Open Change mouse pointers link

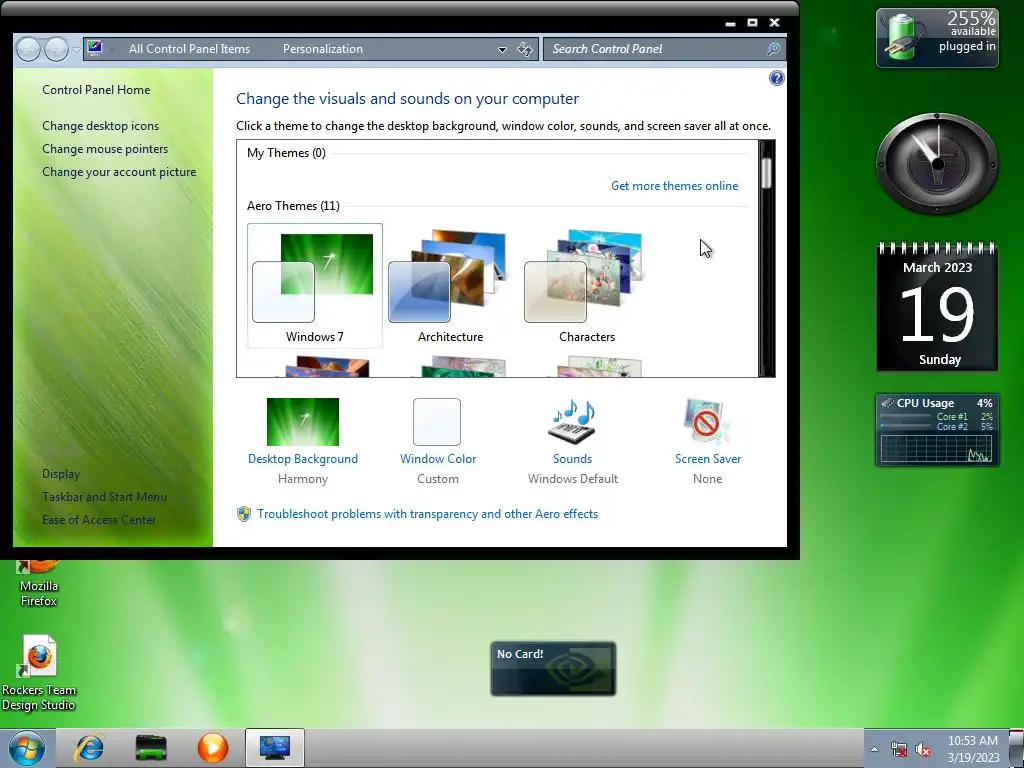[105, 149]
